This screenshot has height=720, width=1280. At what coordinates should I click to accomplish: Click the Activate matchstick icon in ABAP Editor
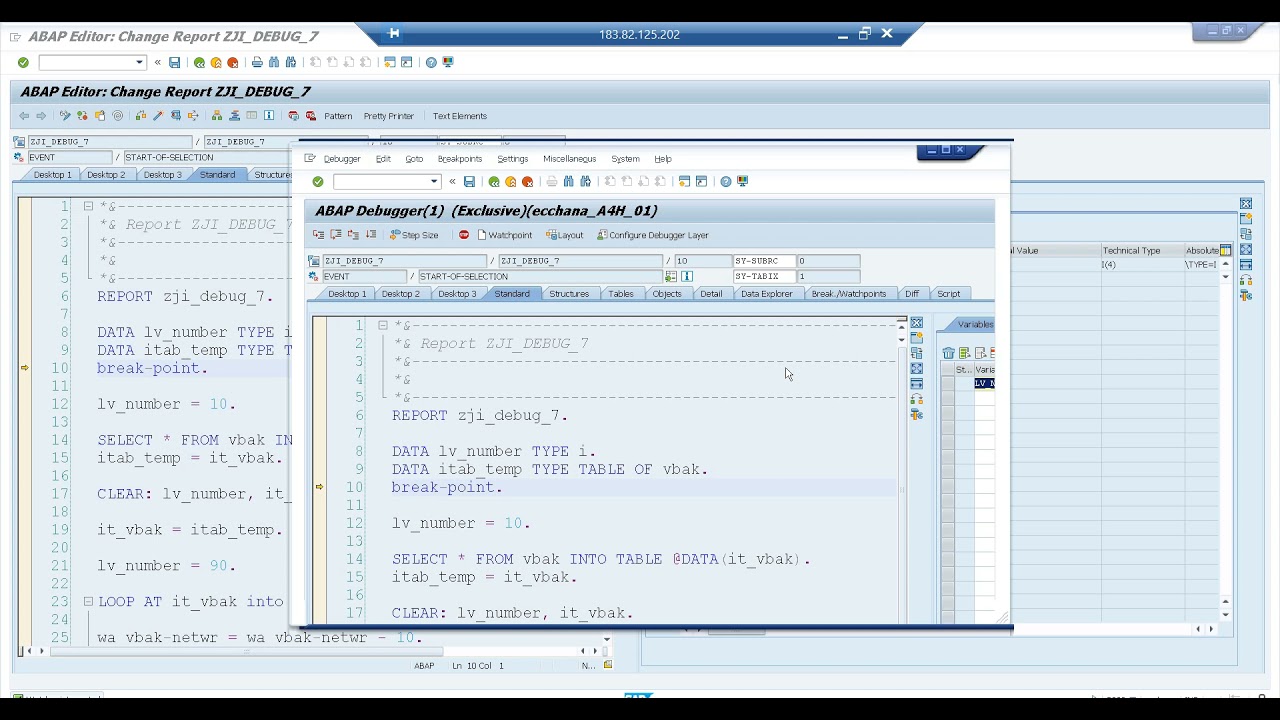[158, 116]
